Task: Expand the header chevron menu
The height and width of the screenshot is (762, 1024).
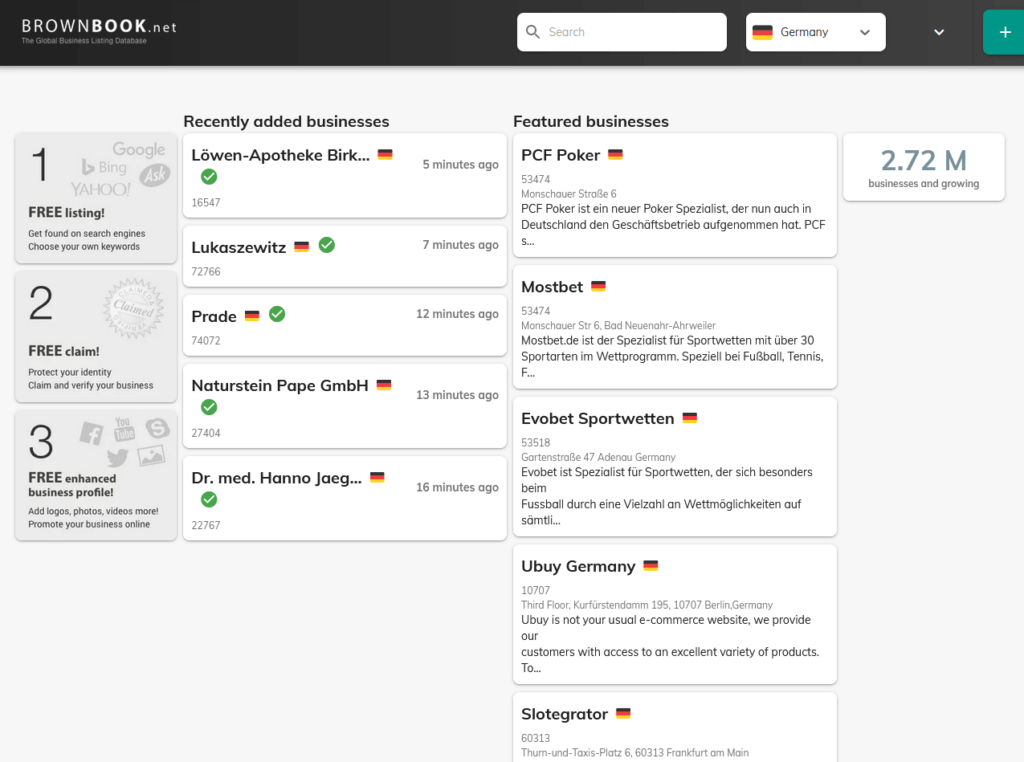Action: point(939,32)
